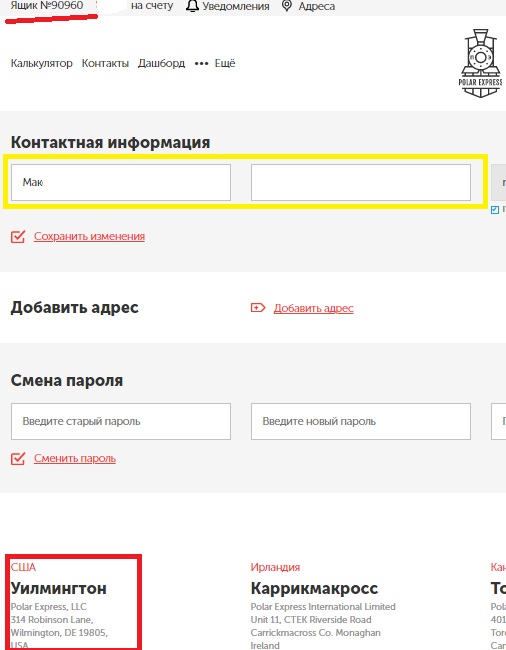
Task: Click the Polar Express, LLC company line
Action: point(48,606)
